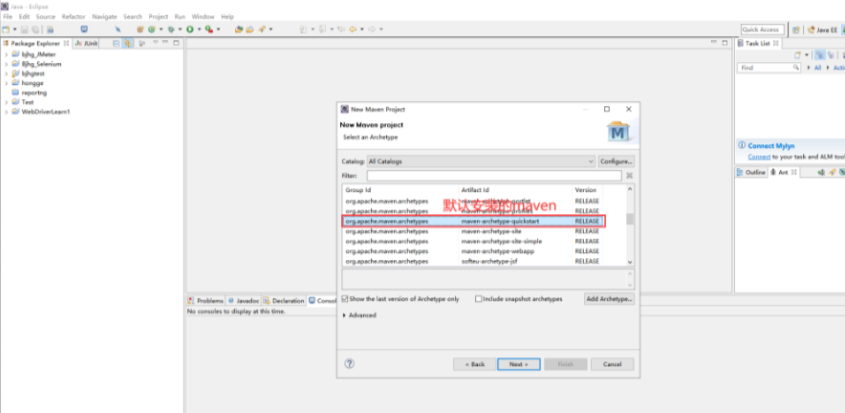Switch to the Java EE perspective
This screenshot has width=845, height=413.
[x=822, y=30]
